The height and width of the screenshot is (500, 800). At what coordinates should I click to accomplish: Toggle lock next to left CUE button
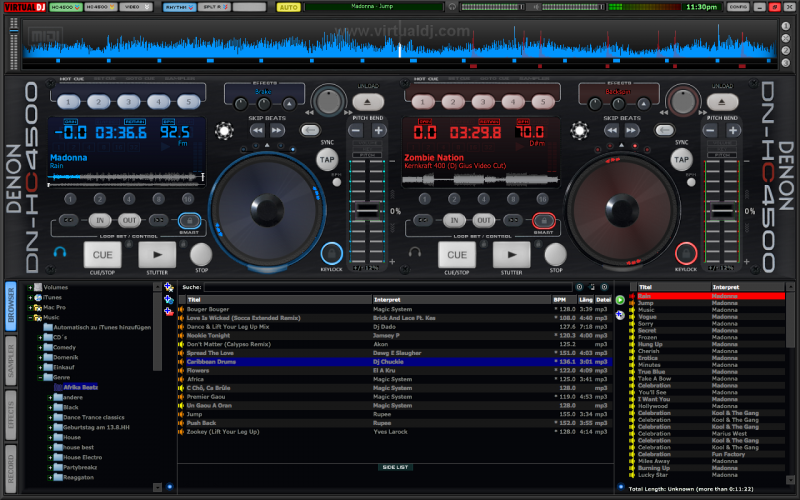click(129, 245)
